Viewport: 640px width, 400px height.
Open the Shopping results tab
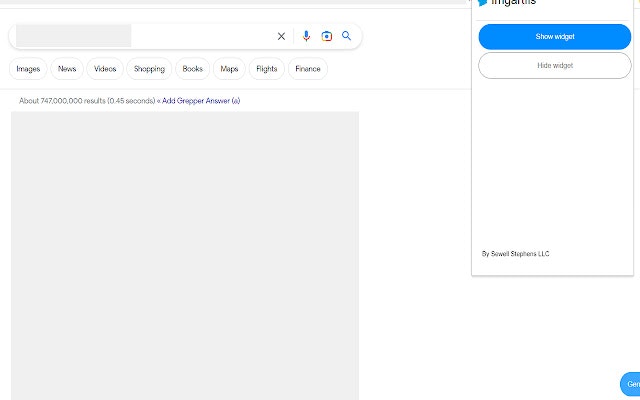pyautogui.click(x=149, y=69)
